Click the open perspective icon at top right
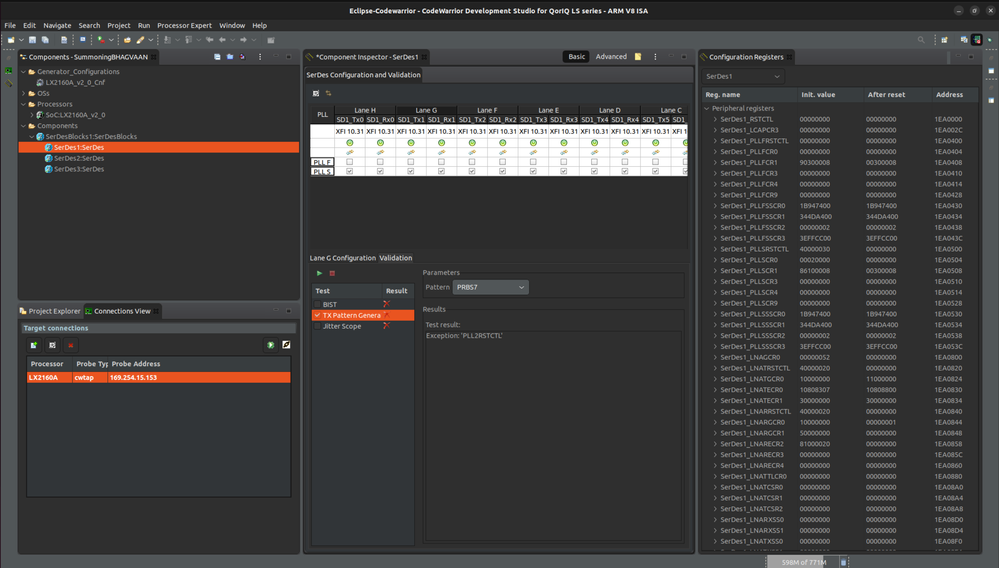Screen dimensions: 999x568 [944, 40]
